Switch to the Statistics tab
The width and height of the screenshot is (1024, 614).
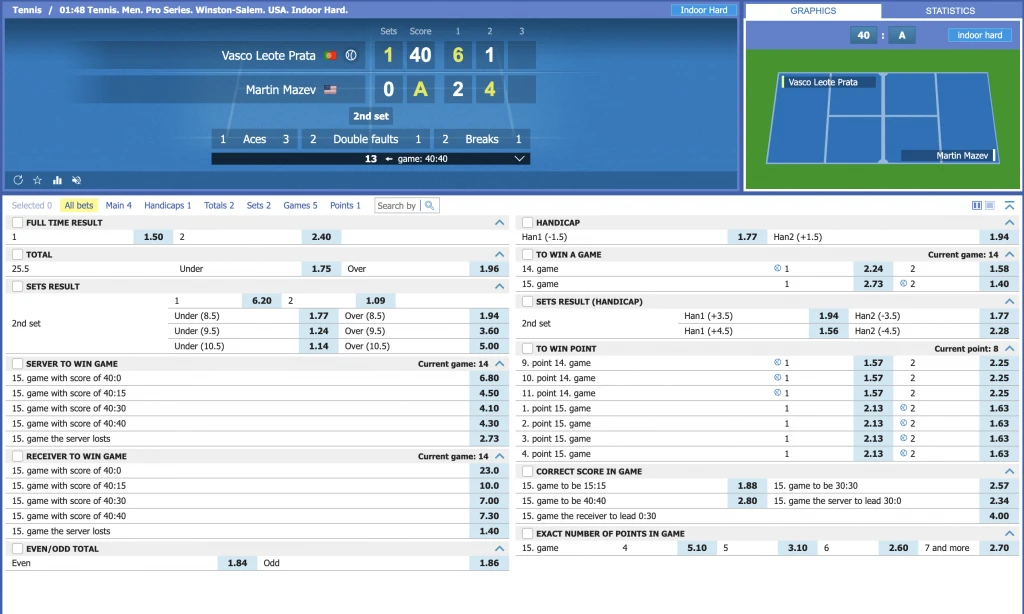949,11
